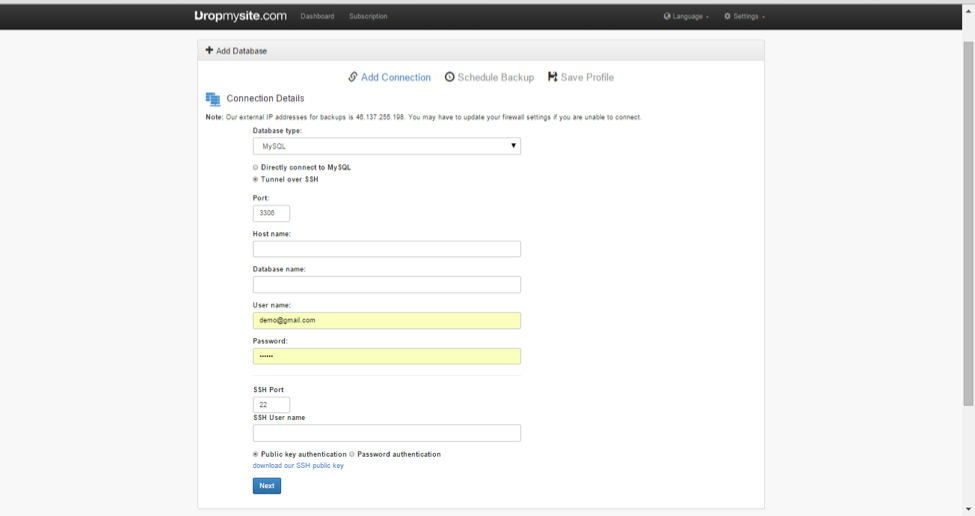The width and height of the screenshot is (975, 516).
Task: Click the plus icon beside Add Database
Action: 209,51
